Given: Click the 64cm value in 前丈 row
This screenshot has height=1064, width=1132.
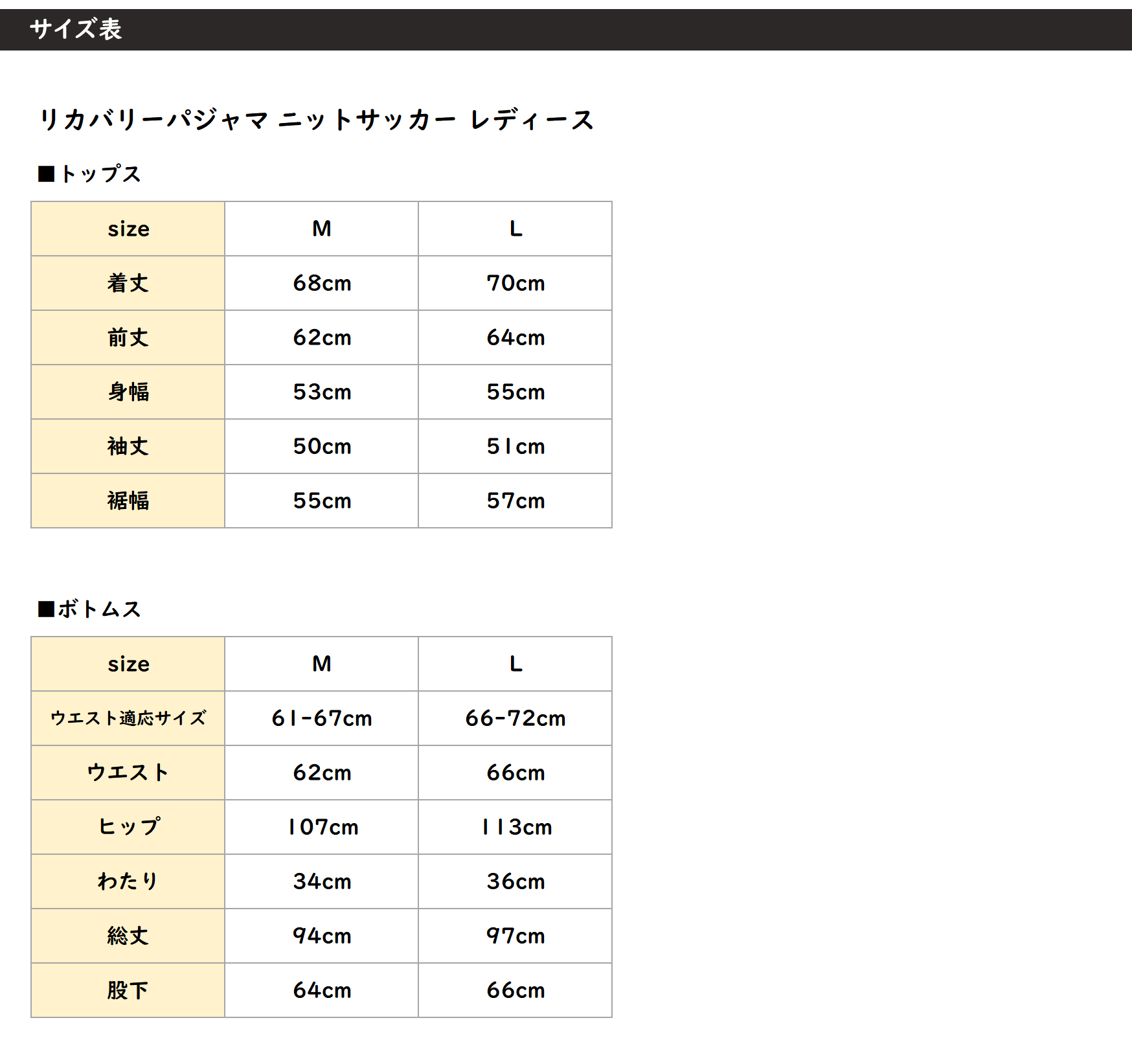Looking at the screenshot, I should pos(515,337).
